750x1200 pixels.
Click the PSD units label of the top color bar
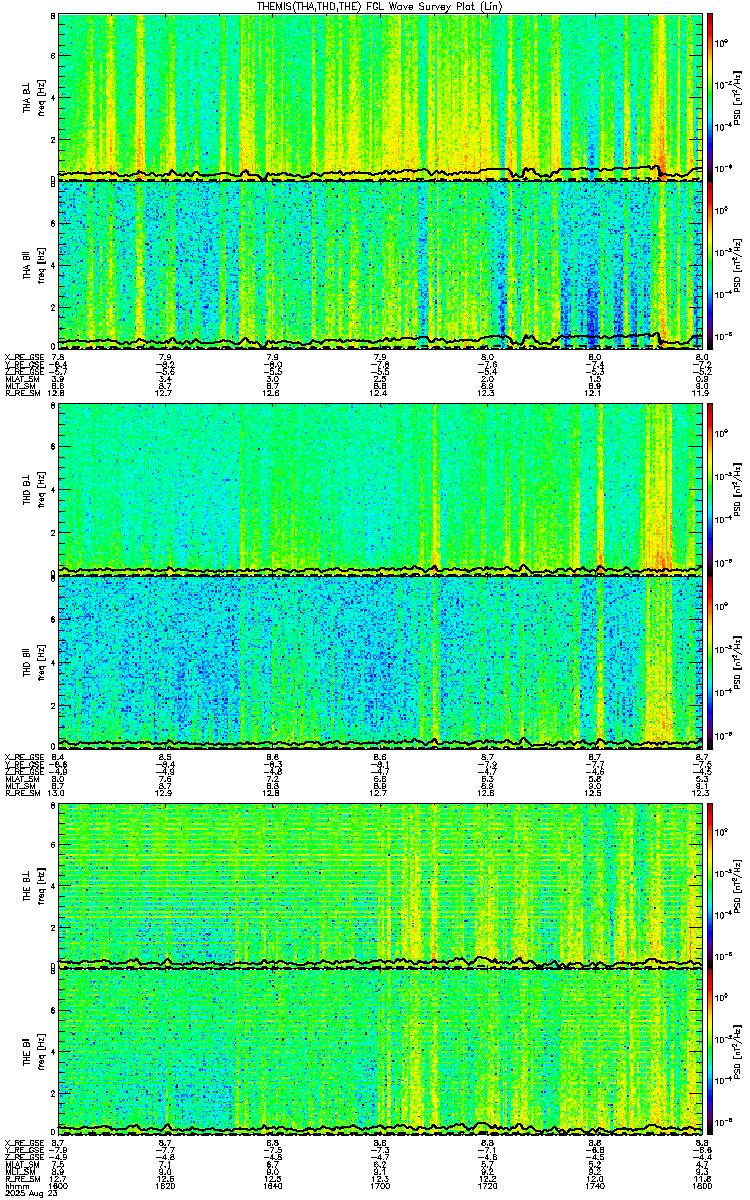[737, 96]
